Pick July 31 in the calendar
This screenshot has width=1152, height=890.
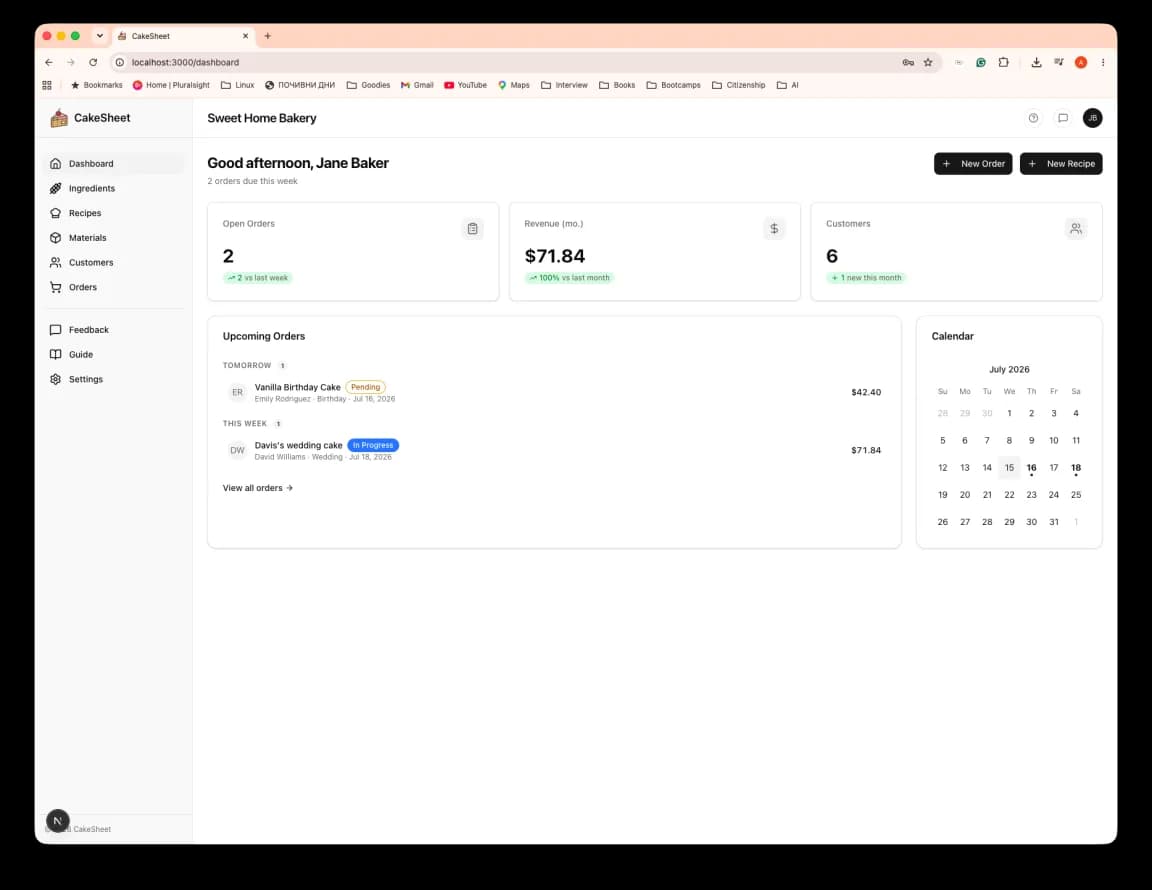[x=1054, y=523]
